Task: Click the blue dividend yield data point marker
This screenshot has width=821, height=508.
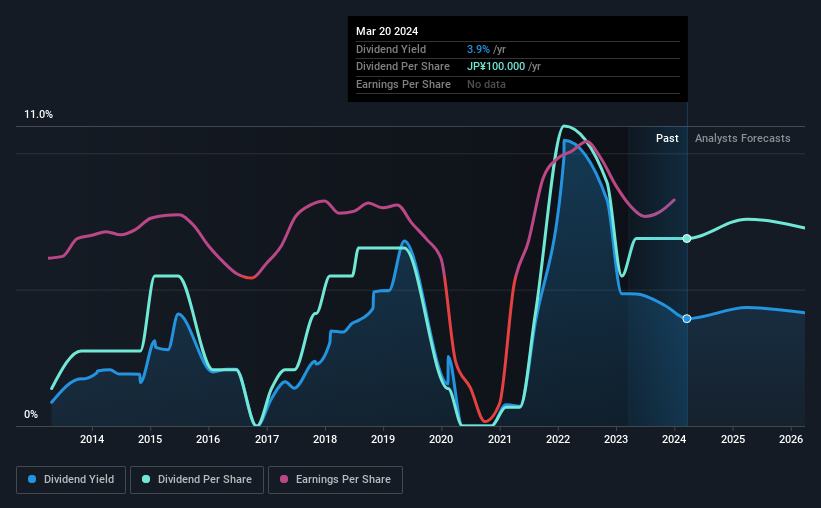Action: click(x=687, y=318)
